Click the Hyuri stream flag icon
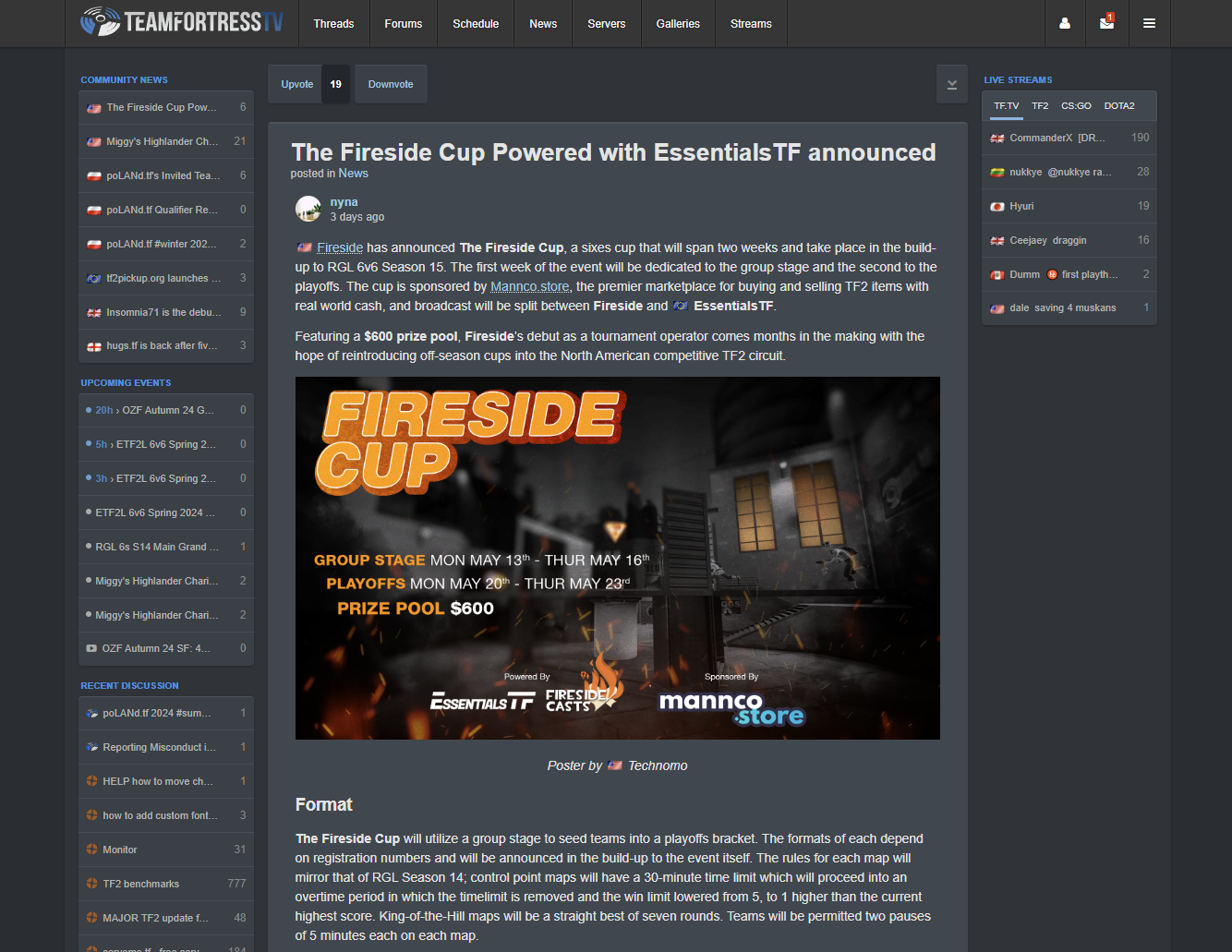The height and width of the screenshot is (952, 1232). [x=997, y=207]
